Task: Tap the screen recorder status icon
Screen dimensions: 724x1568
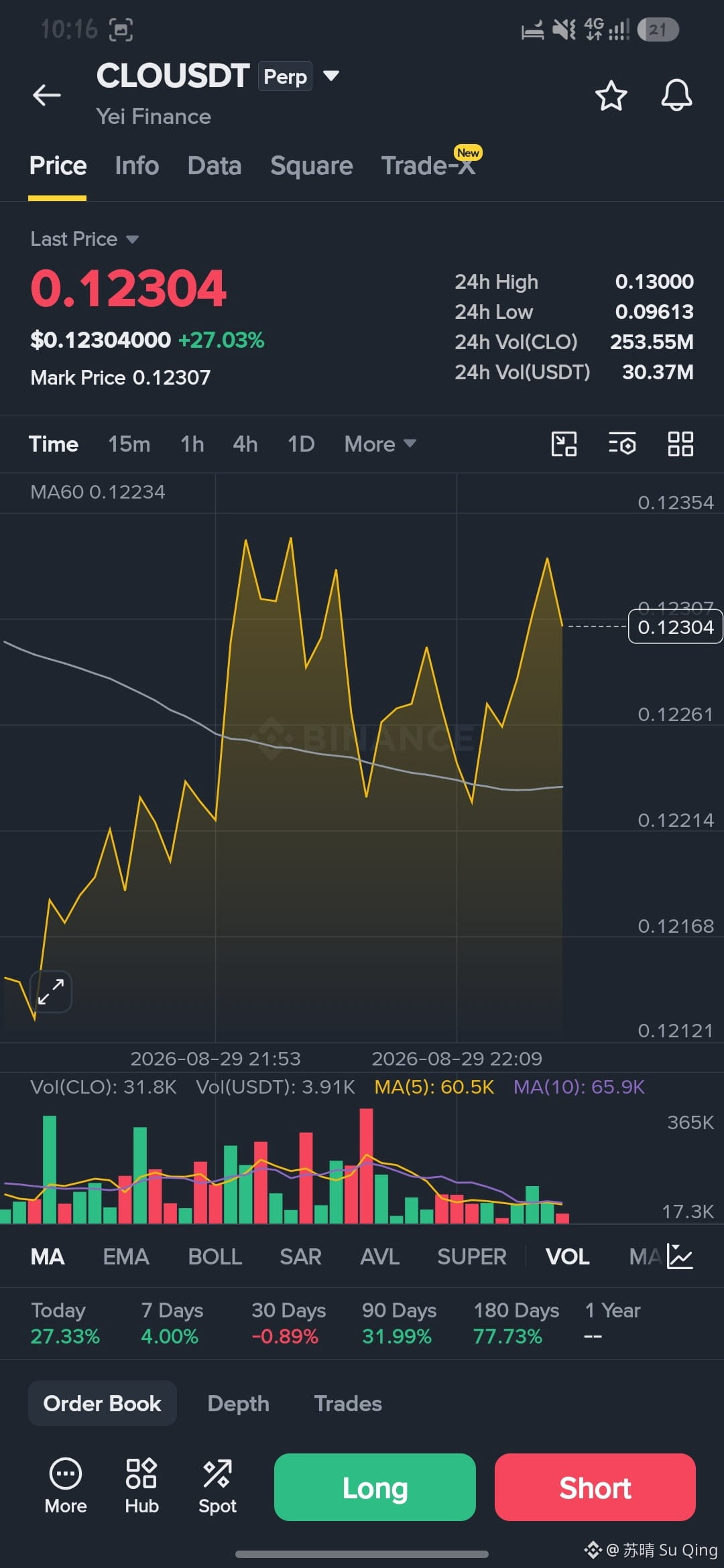Action: (x=121, y=29)
